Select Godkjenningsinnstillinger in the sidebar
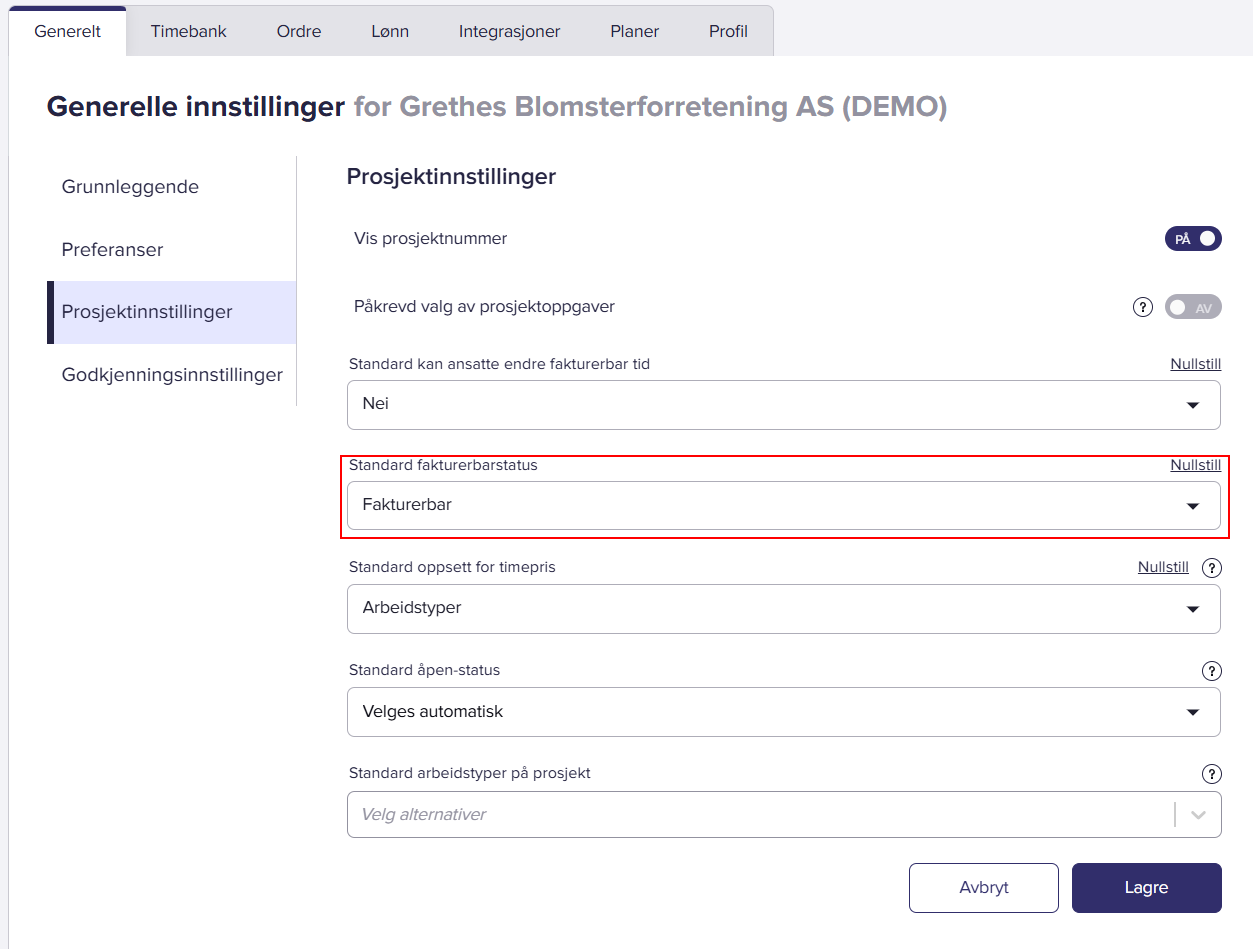This screenshot has height=949, width=1253. pos(172,375)
